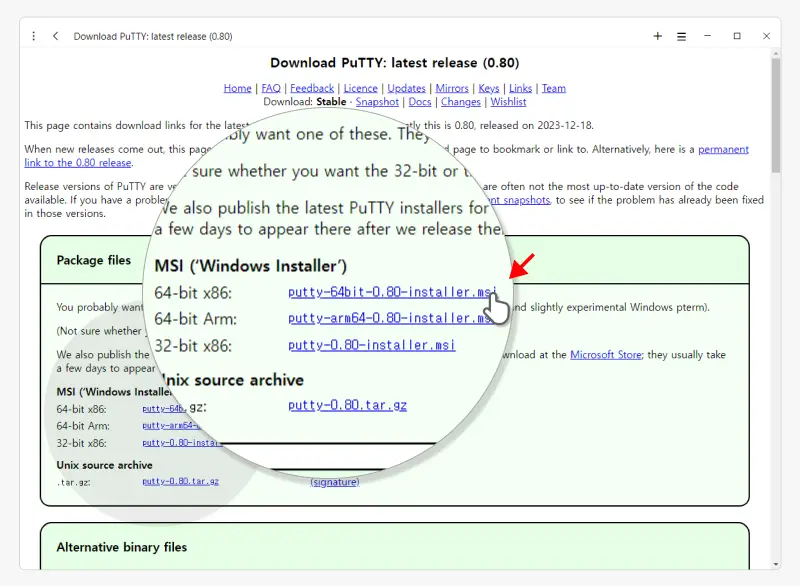Screen dimensions: 800x587
Task: Open a new tab with the plus icon
Action: 657,36
